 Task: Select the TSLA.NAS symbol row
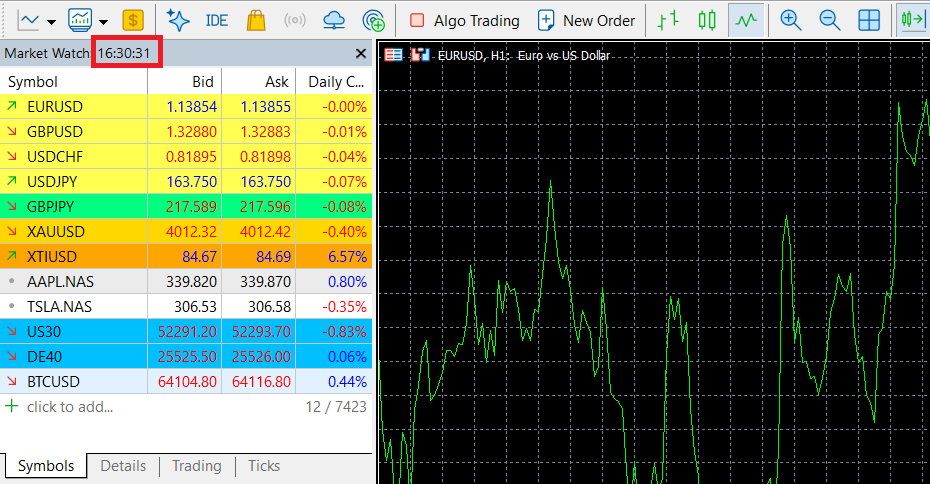186,307
